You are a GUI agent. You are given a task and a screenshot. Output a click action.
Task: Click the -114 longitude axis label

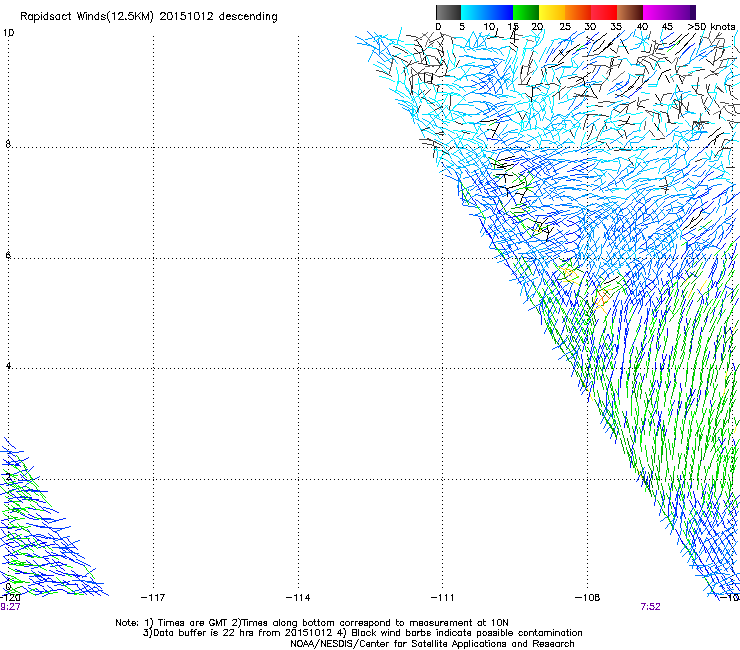click(298, 598)
